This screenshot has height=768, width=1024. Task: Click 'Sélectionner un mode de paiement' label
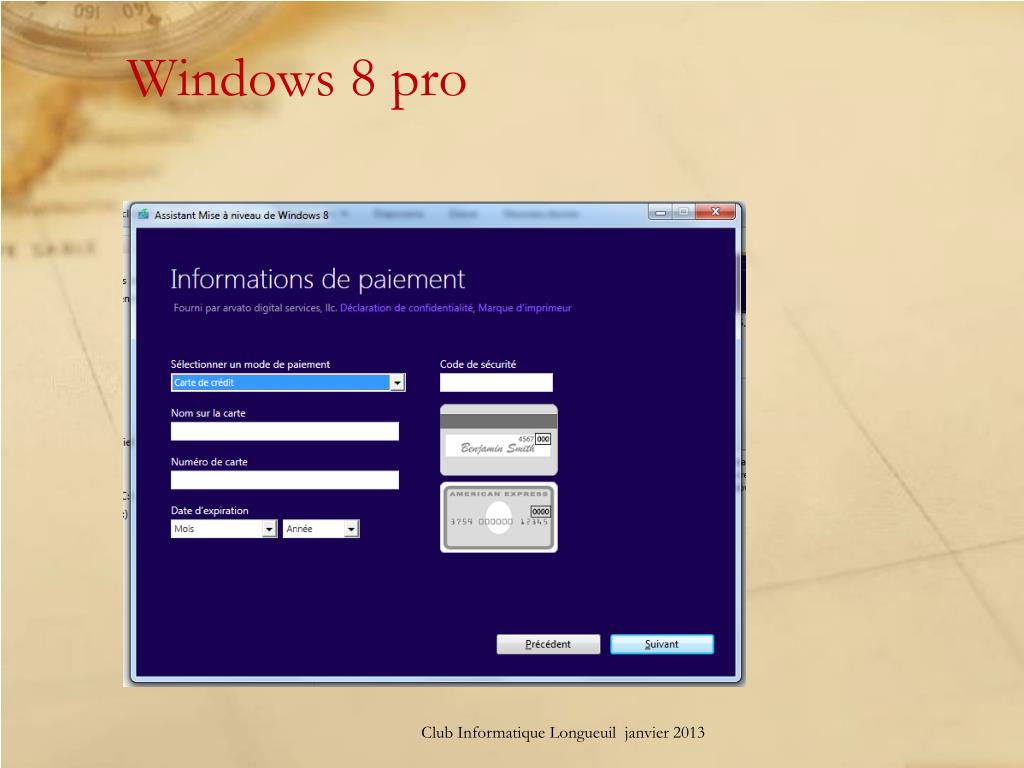250,364
